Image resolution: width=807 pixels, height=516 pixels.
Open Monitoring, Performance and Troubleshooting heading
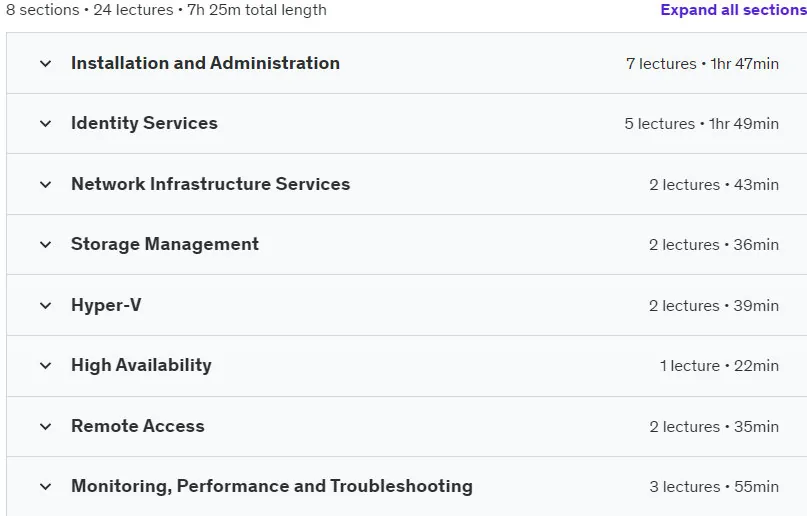coord(272,486)
